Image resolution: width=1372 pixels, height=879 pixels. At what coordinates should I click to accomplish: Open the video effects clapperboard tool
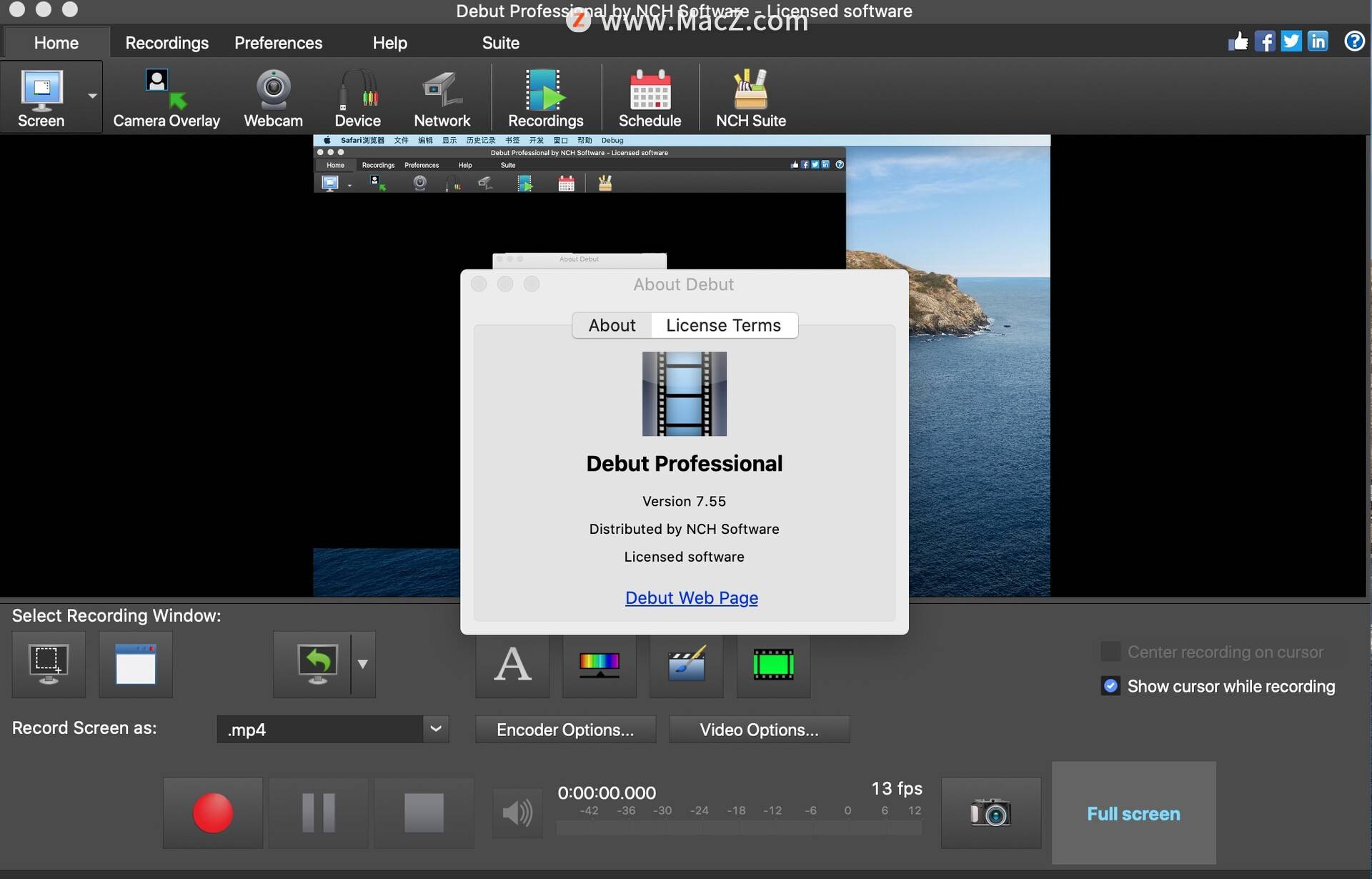coord(687,665)
